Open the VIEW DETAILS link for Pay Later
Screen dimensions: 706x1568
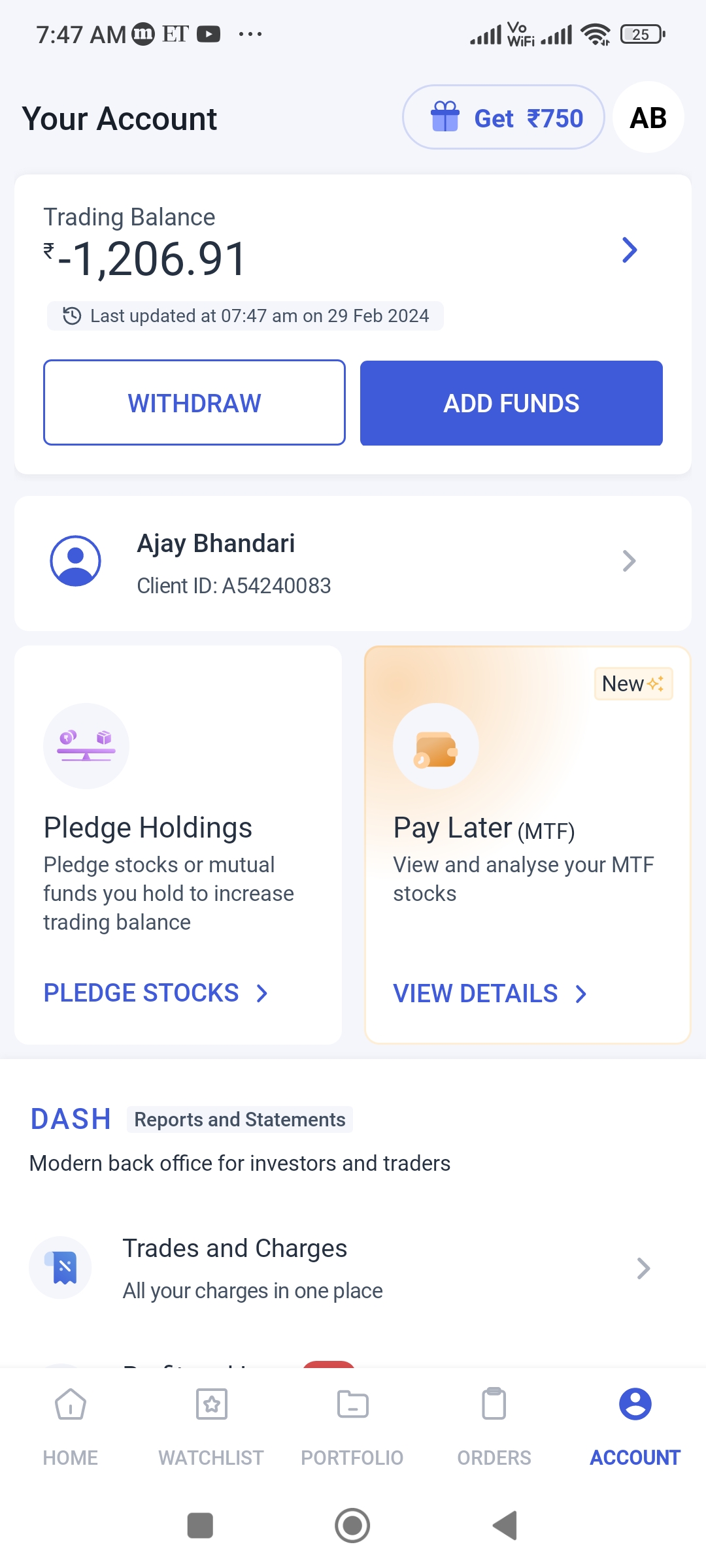(490, 994)
